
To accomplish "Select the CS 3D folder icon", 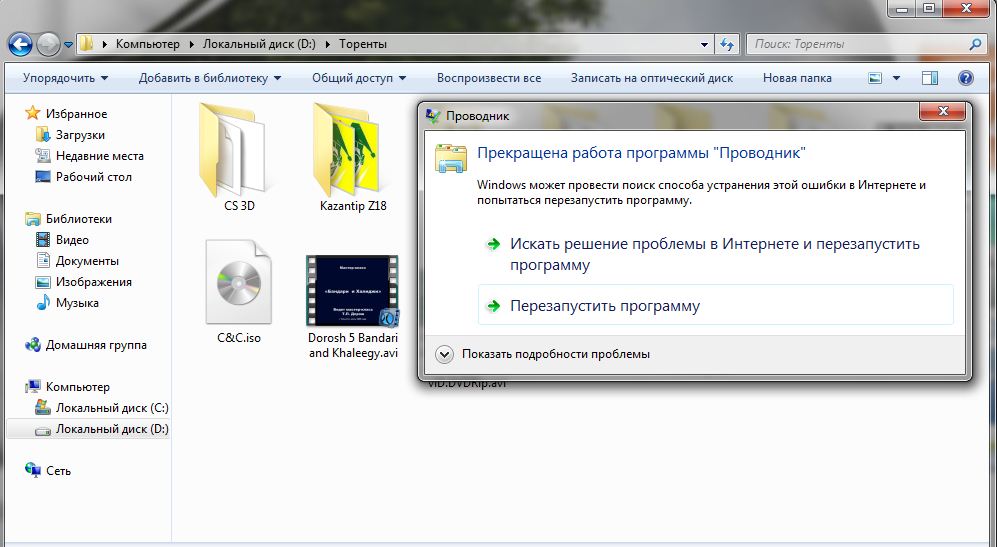I will coord(233,149).
